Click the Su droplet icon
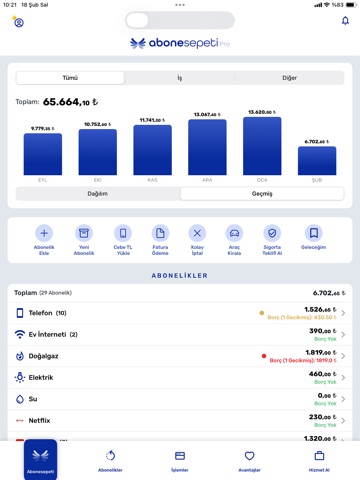This screenshot has height=480, width=360. (x=20, y=399)
